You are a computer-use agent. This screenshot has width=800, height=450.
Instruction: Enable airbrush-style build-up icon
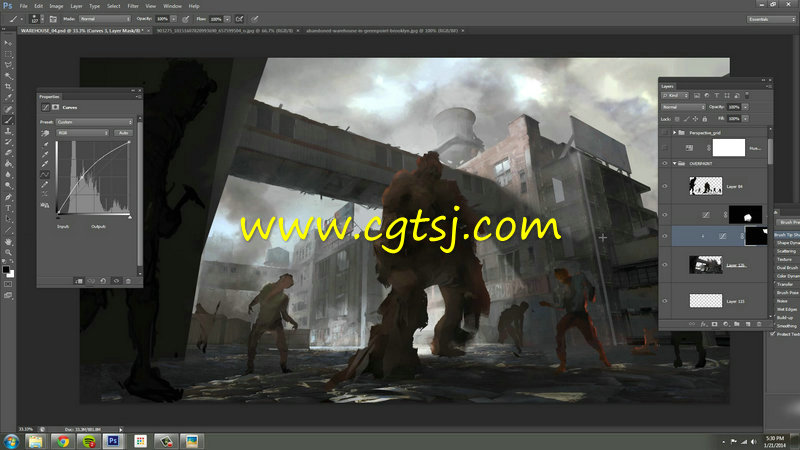coord(239,19)
